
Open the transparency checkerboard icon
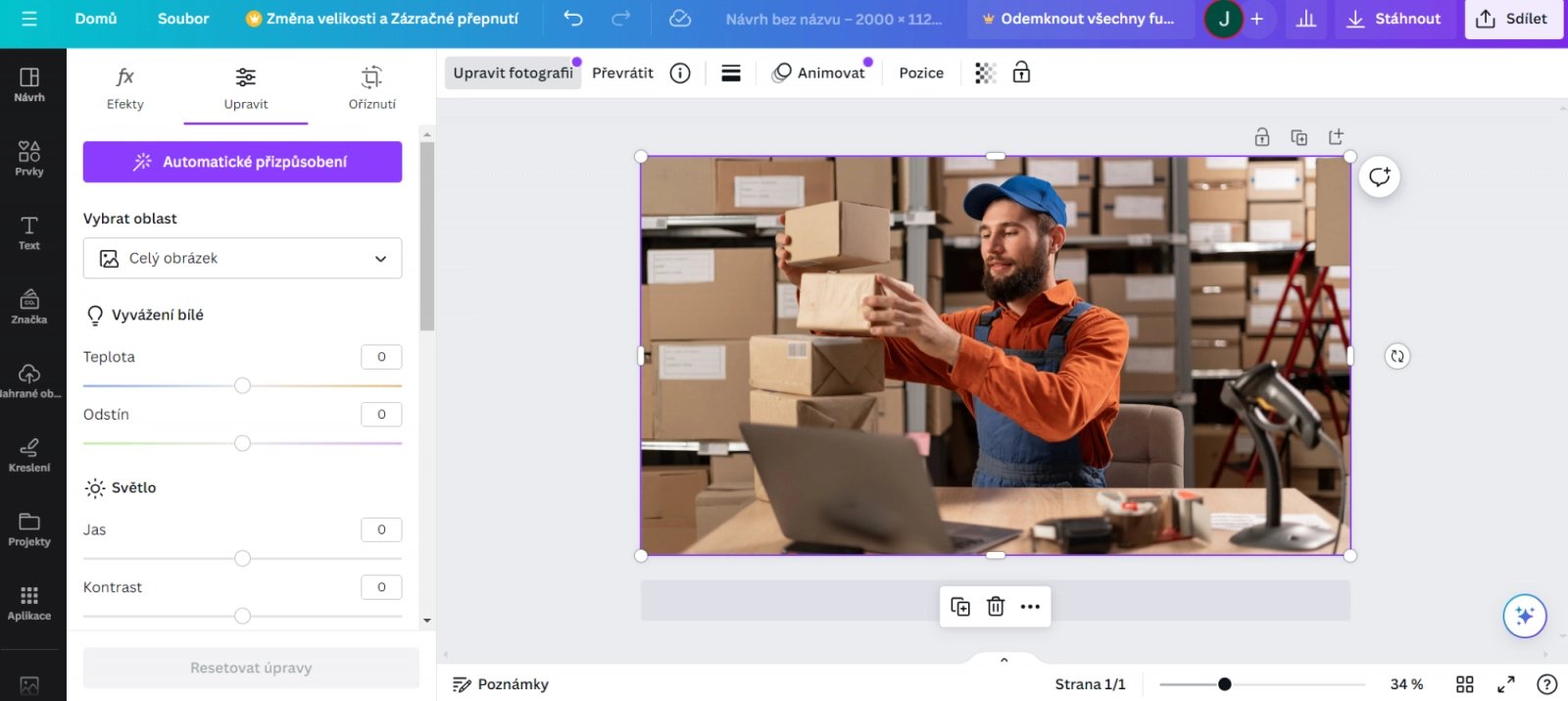click(985, 73)
